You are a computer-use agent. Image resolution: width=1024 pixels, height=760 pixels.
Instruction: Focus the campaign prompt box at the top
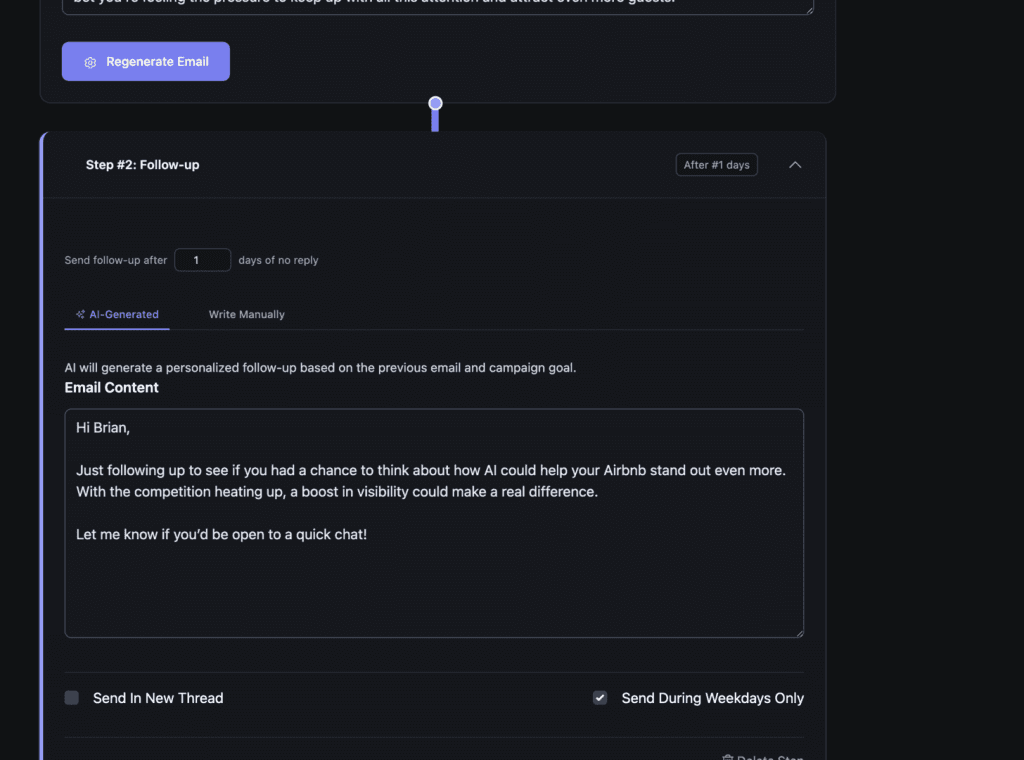pyautogui.click(x=437, y=5)
